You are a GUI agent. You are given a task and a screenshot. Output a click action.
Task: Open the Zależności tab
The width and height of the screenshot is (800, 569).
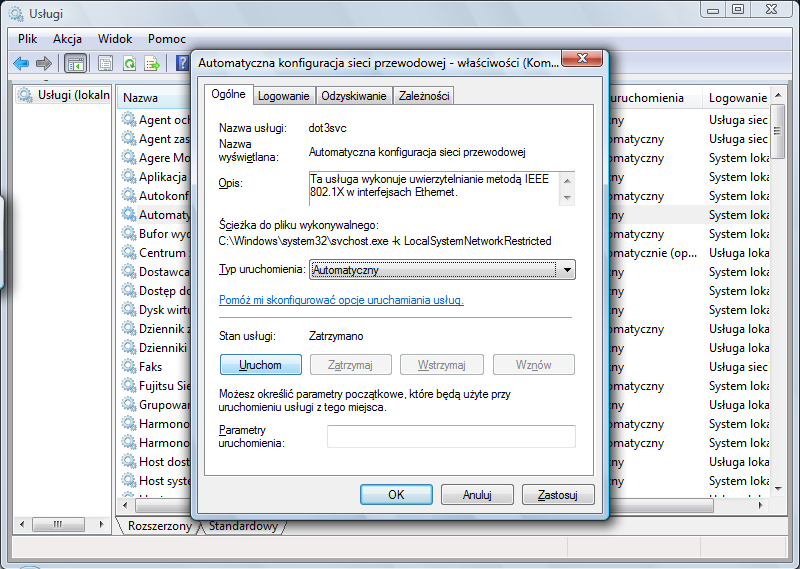click(x=423, y=96)
